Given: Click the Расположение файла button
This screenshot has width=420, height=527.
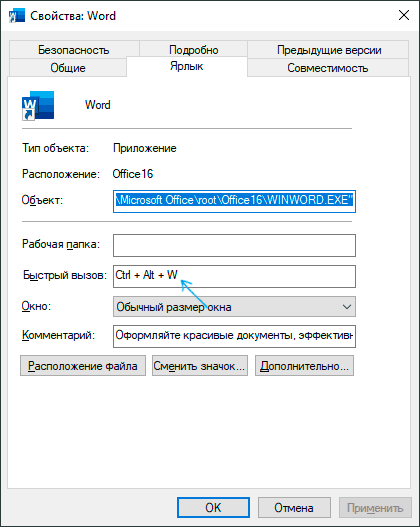Looking at the screenshot, I should point(83,366).
